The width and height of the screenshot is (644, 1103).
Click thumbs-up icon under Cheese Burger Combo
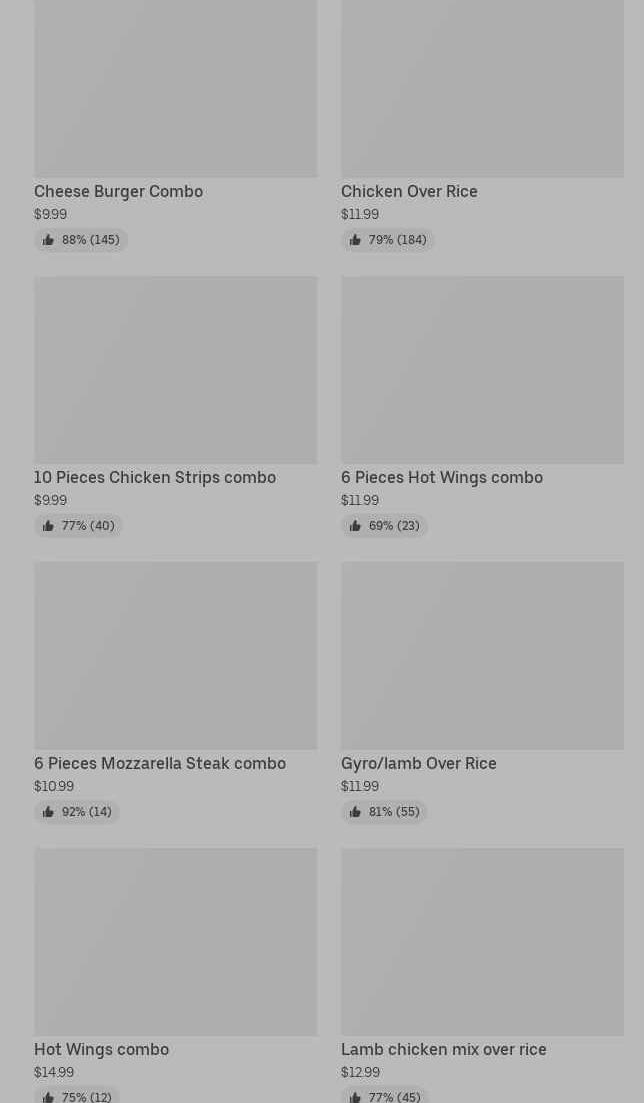(x=48, y=240)
